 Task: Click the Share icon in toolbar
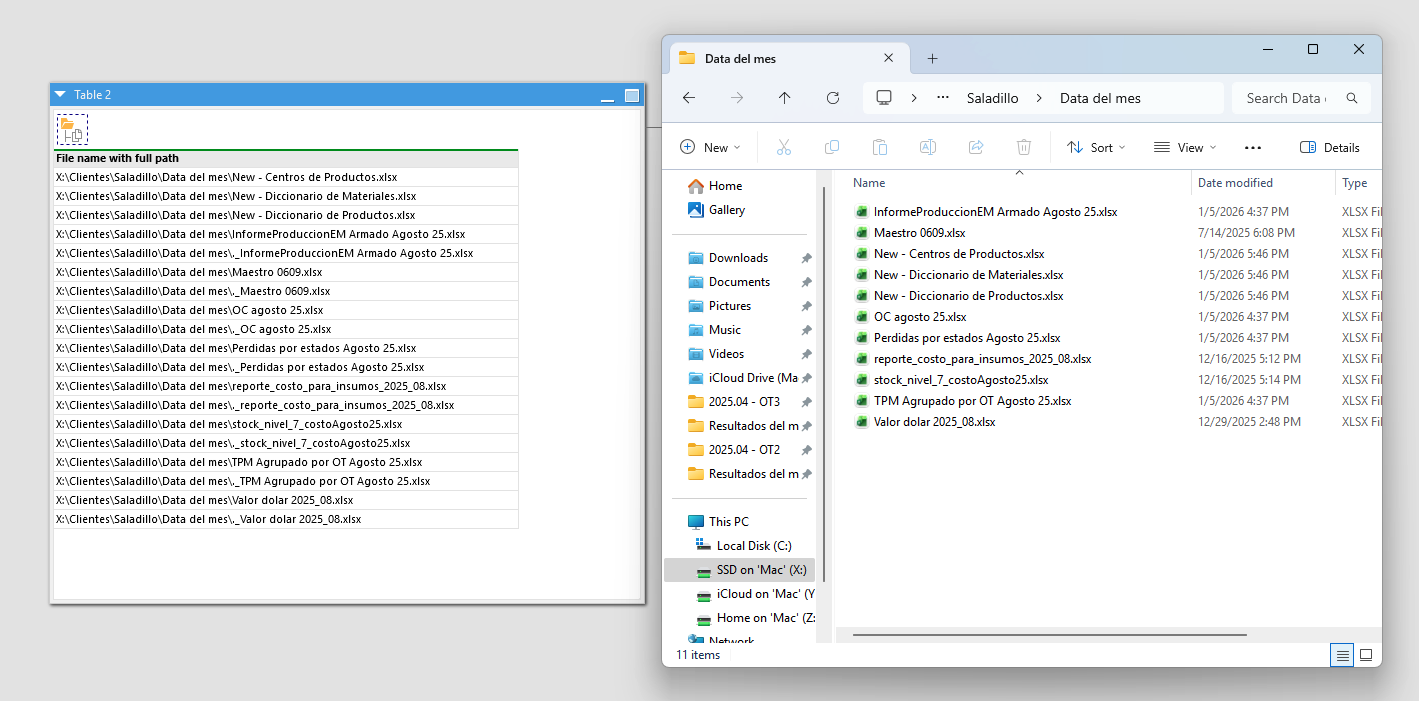click(975, 147)
